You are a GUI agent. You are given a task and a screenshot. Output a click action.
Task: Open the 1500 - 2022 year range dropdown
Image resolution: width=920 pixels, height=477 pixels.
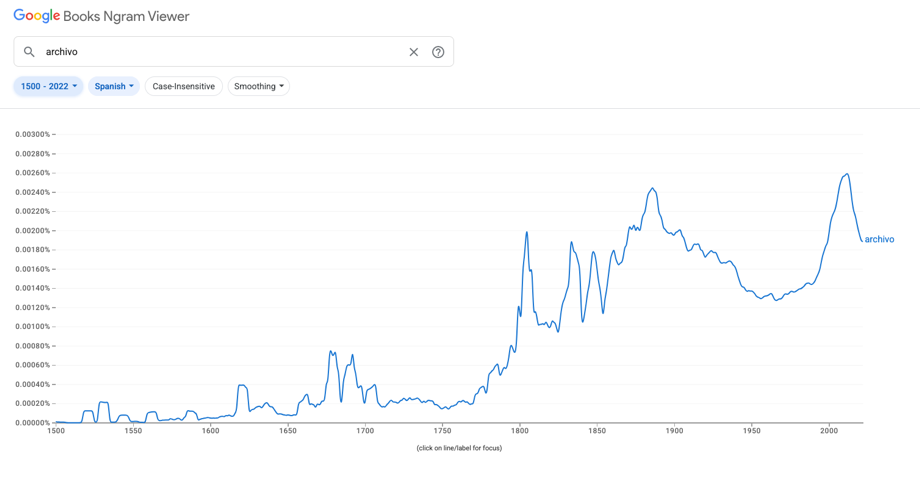tap(48, 86)
